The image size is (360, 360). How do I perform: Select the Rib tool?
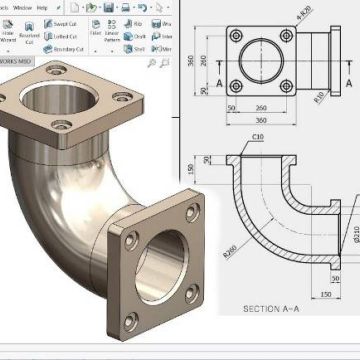pyautogui.click(x=133, y=24)
